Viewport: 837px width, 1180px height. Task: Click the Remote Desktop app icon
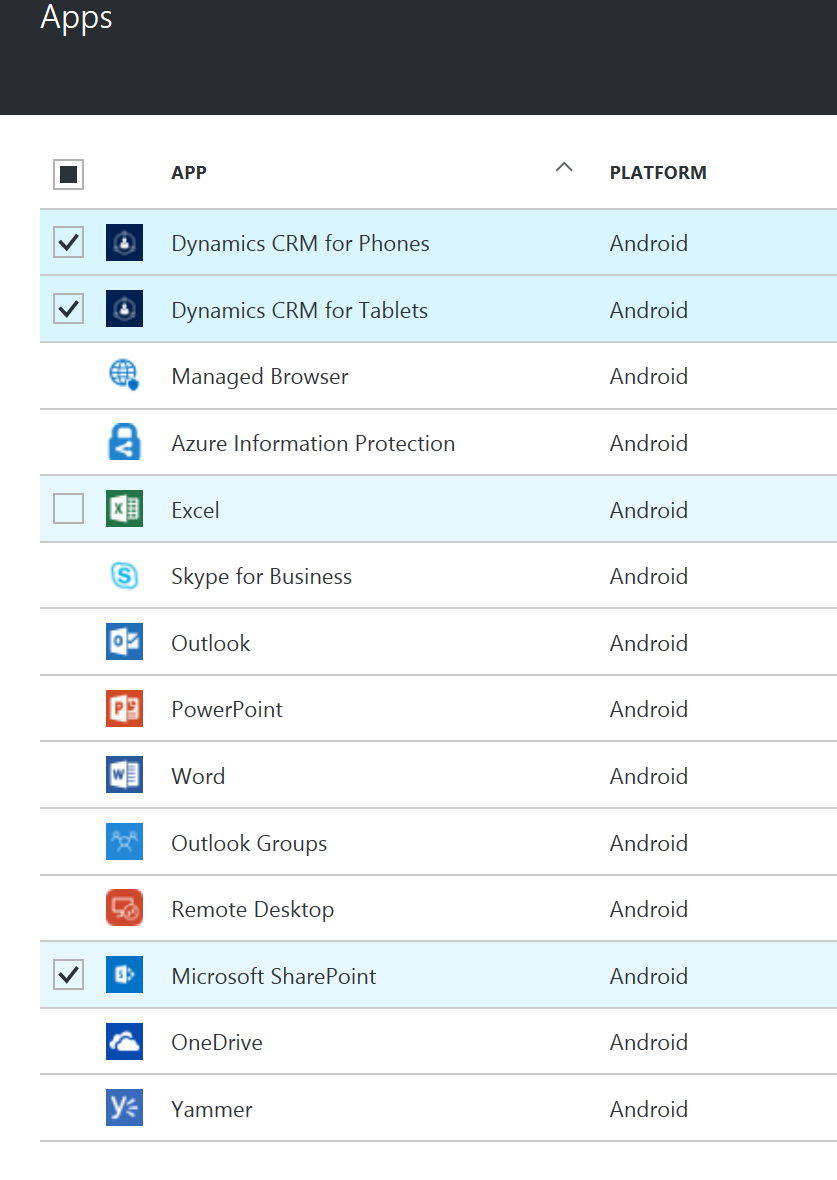(124, 909)
